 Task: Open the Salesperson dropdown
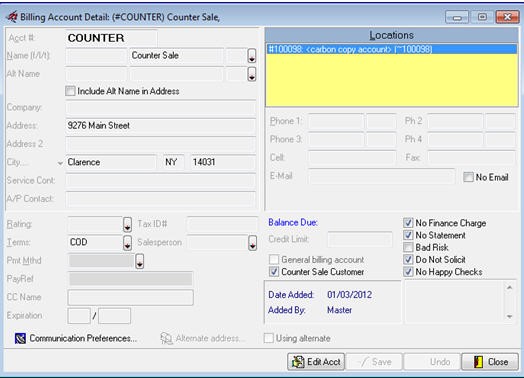(x=252, y=243)
